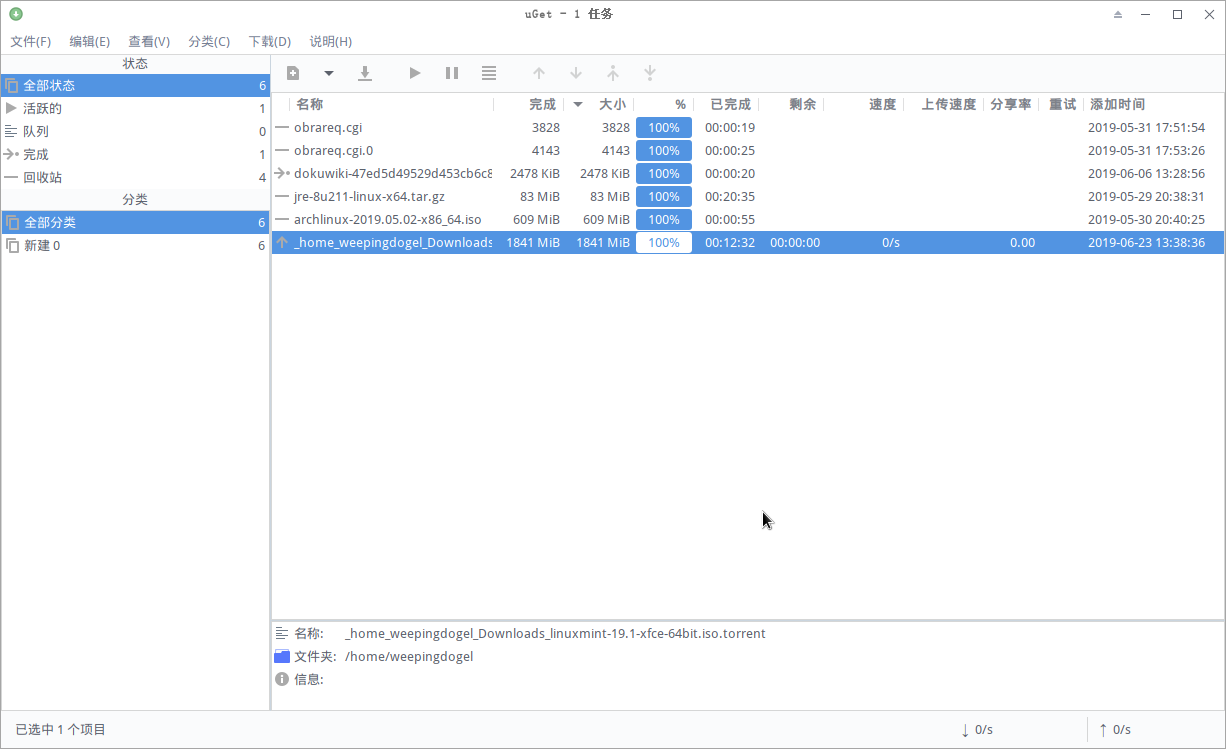This screenshot has height=749, width=1226.
Task: Start the selected download with the play icon
Action: click(414, 72)
